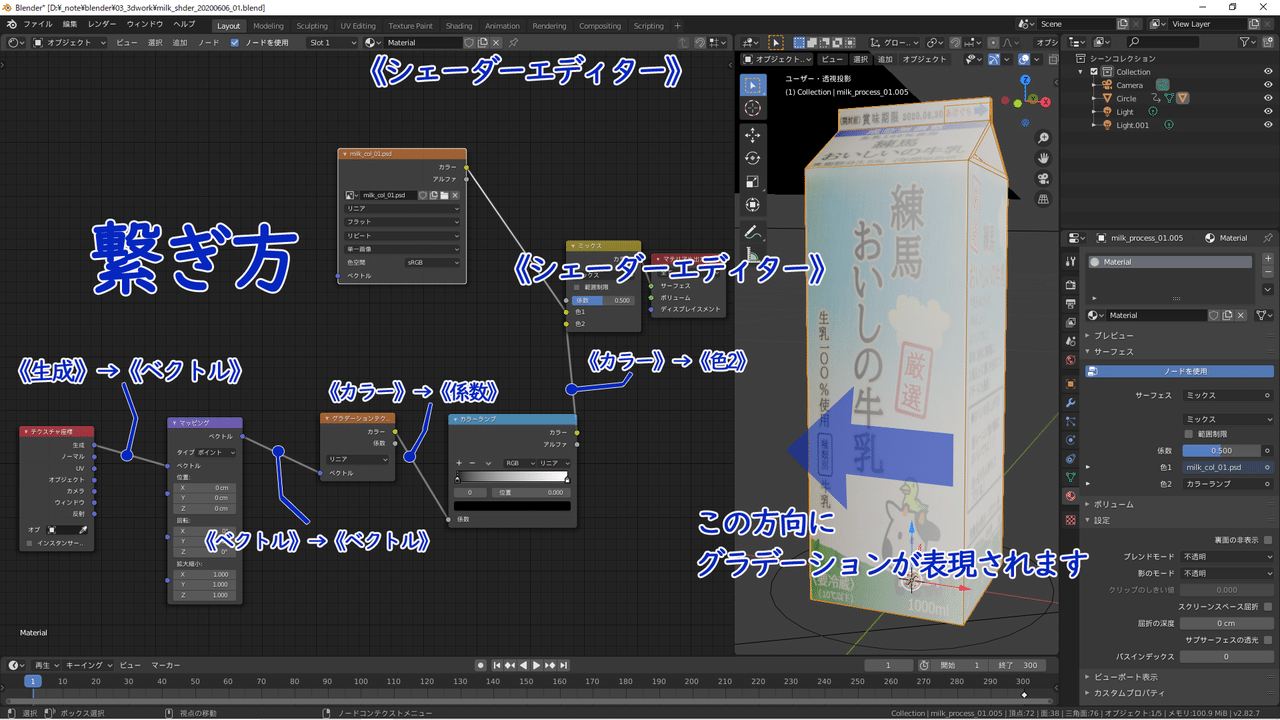
Task: Open the ノード menu in shader editor
Action: click(x=208, y=43)
